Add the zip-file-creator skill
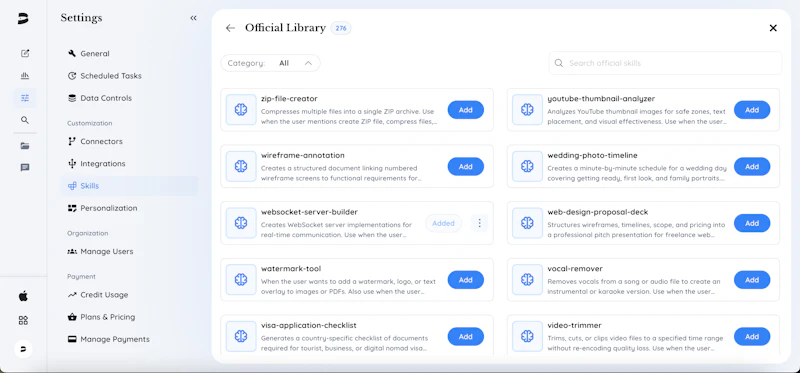800x373 pixels. point(465,110)
